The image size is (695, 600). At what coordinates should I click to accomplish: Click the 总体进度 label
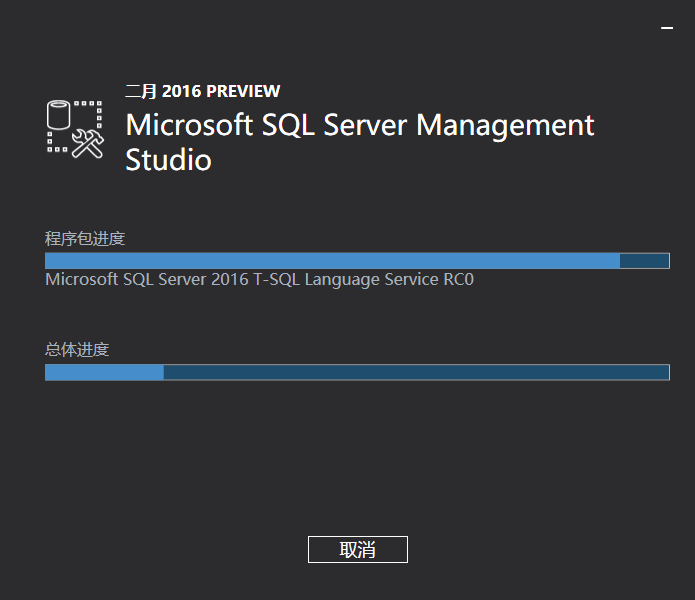click(77, 350)
